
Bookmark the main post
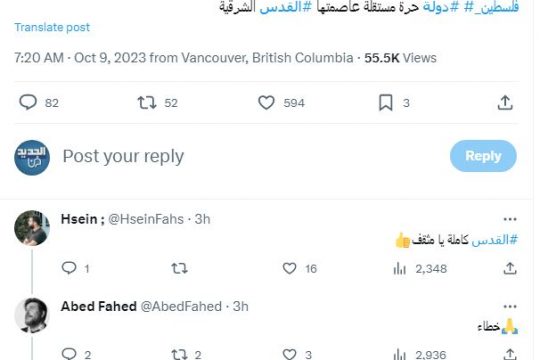pos(386,103)
